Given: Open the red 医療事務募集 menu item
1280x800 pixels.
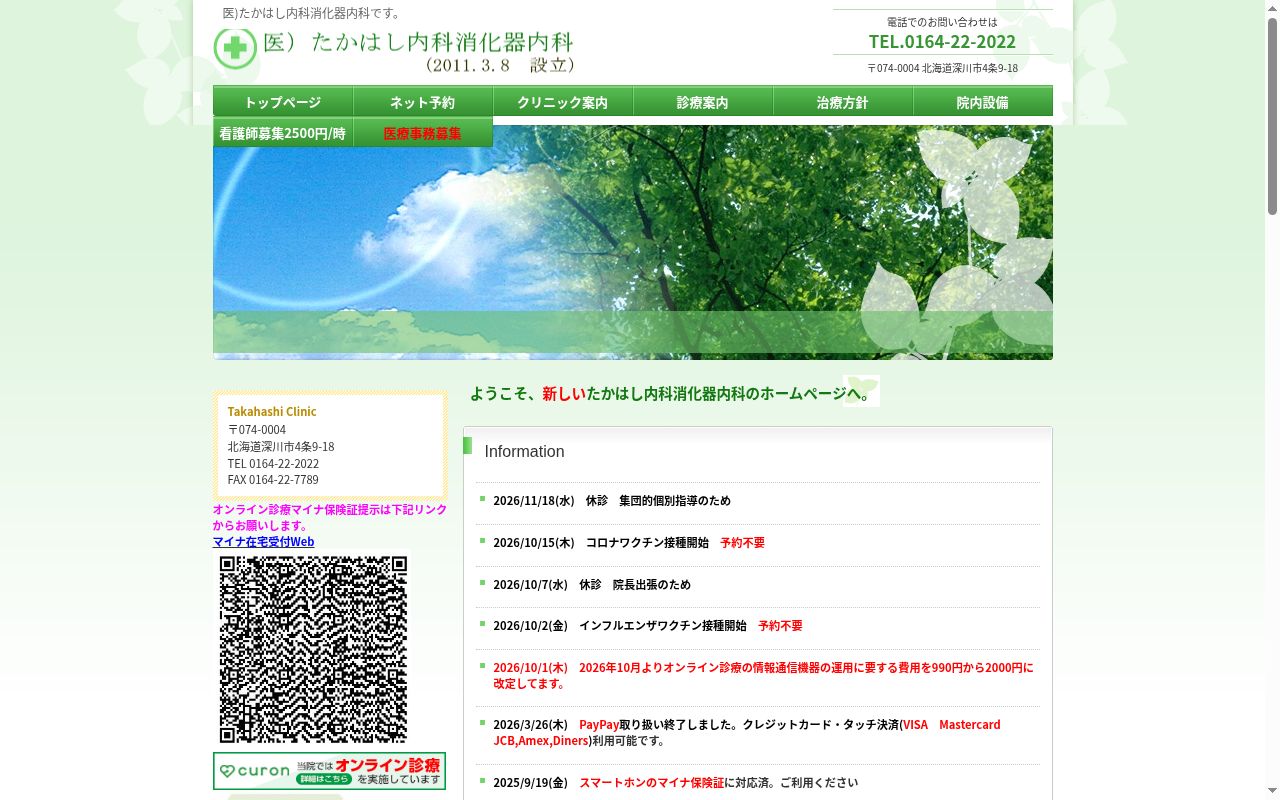Looking at the screenshot, I should click(423, 133).
